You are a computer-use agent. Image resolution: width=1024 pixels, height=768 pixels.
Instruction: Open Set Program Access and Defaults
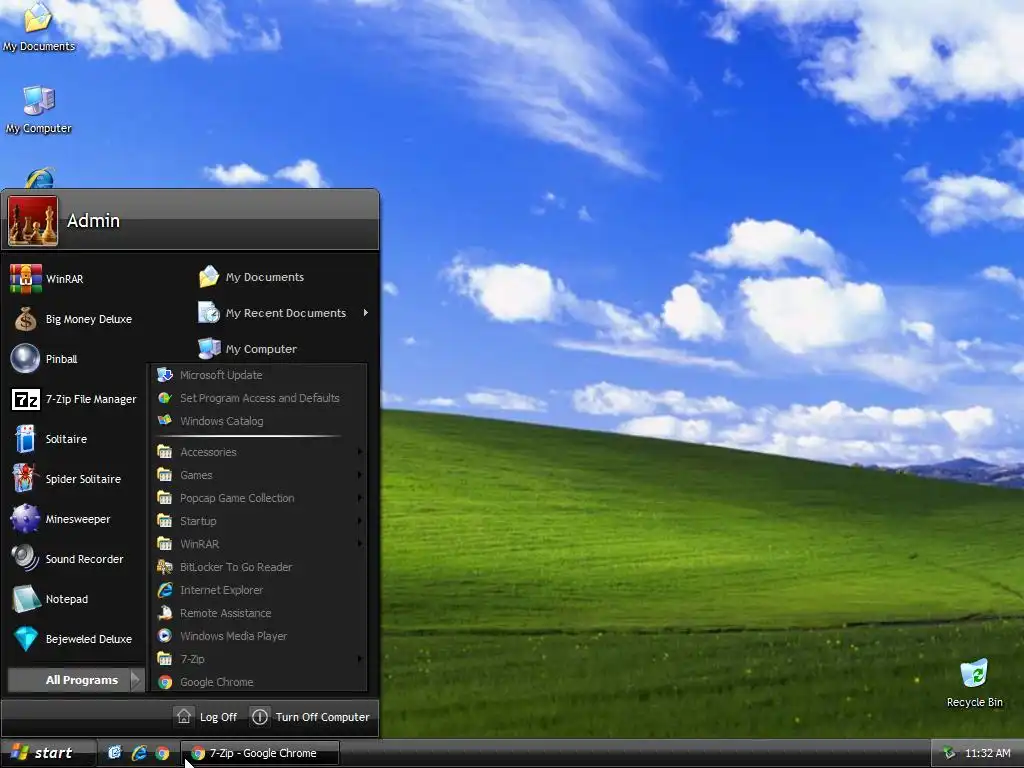coord(259,398)
